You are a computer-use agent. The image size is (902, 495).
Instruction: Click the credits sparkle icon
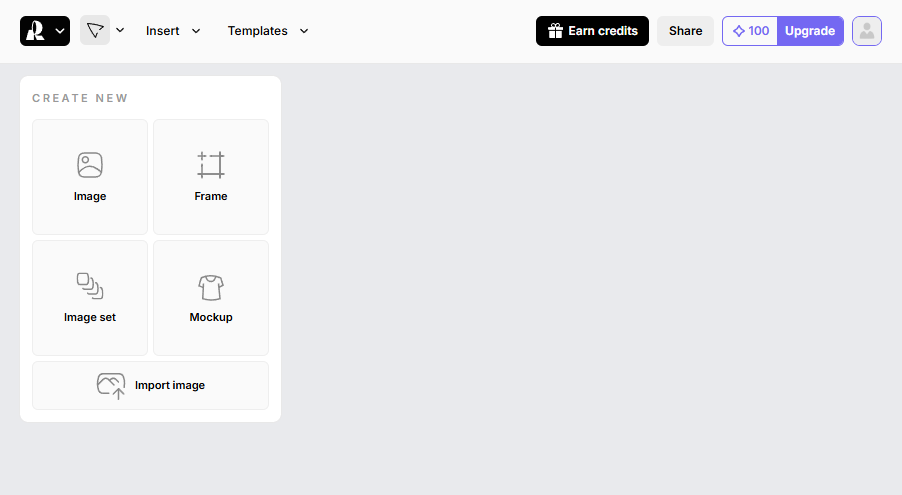(739, 31)
